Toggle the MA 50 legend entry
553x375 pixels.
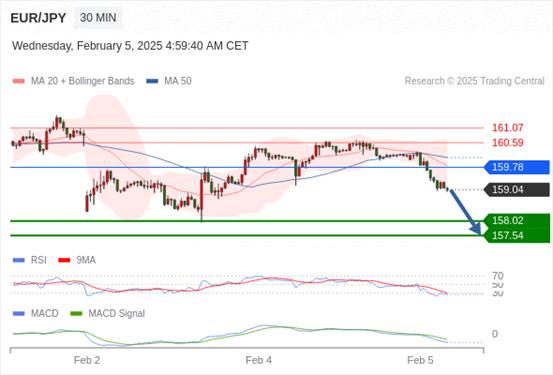point(169,81)
